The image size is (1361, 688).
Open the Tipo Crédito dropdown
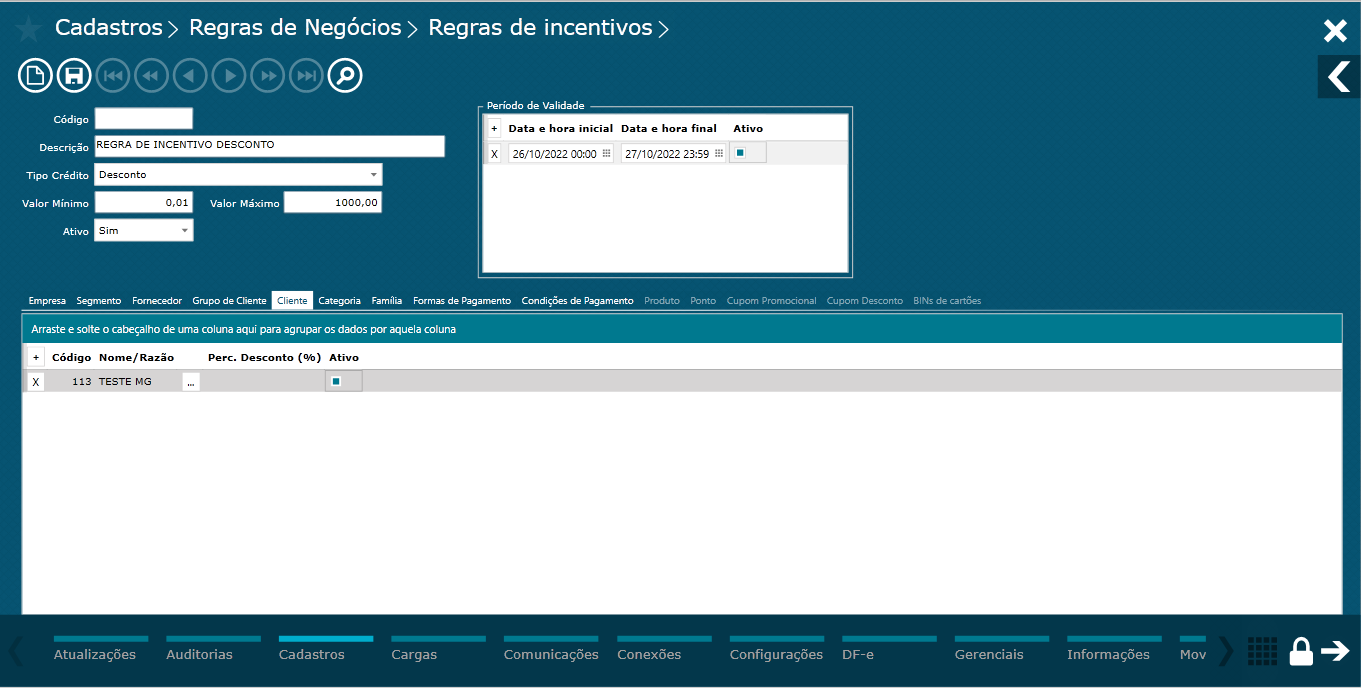coord(374,174)
